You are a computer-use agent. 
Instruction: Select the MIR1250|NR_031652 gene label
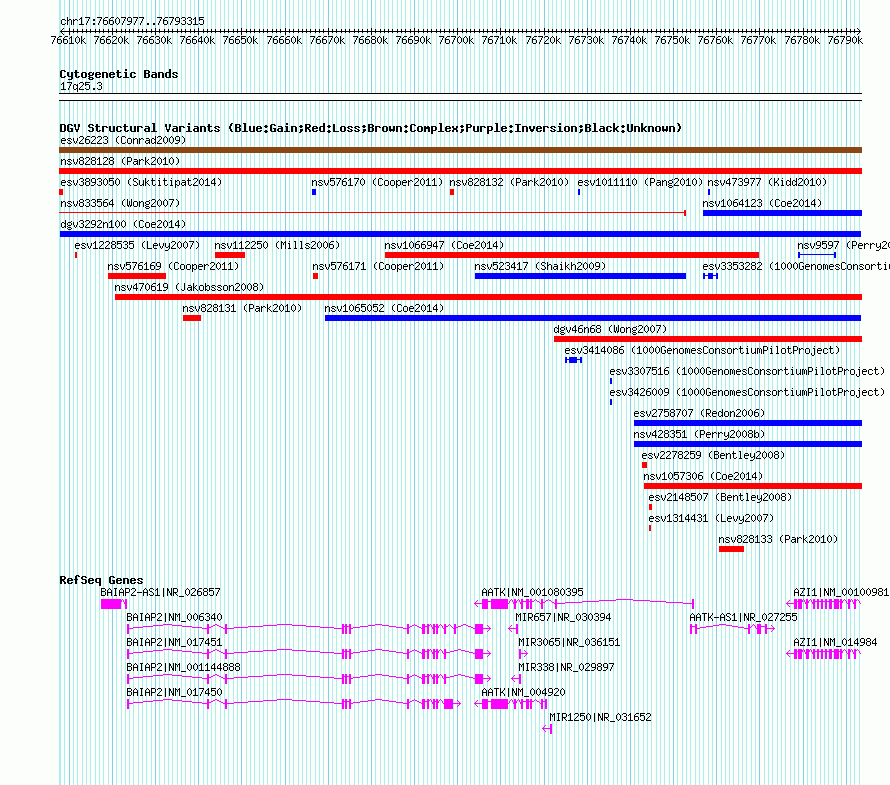tap(600, 717)
